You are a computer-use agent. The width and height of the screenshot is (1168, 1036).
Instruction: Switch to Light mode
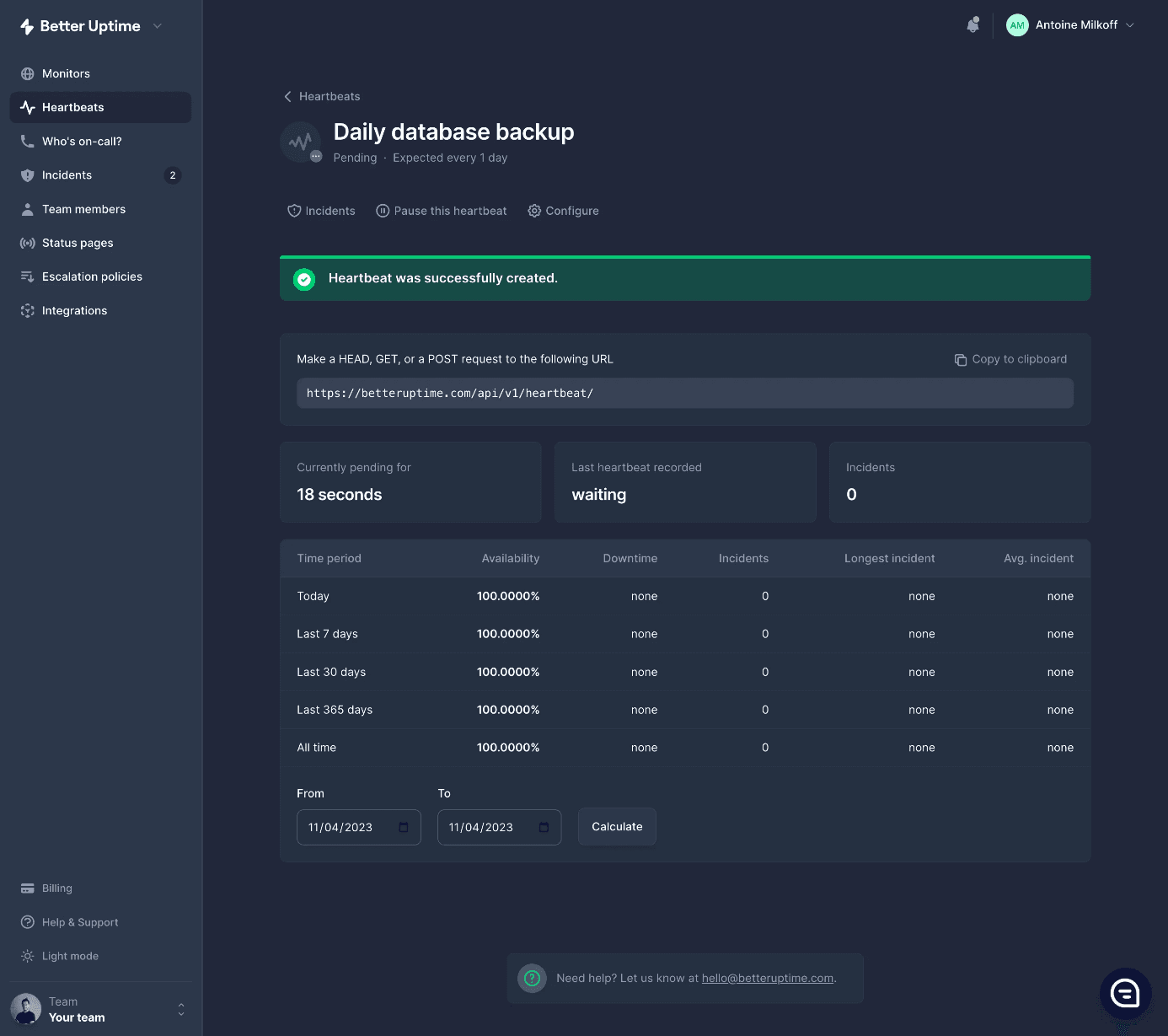[71, 956]
